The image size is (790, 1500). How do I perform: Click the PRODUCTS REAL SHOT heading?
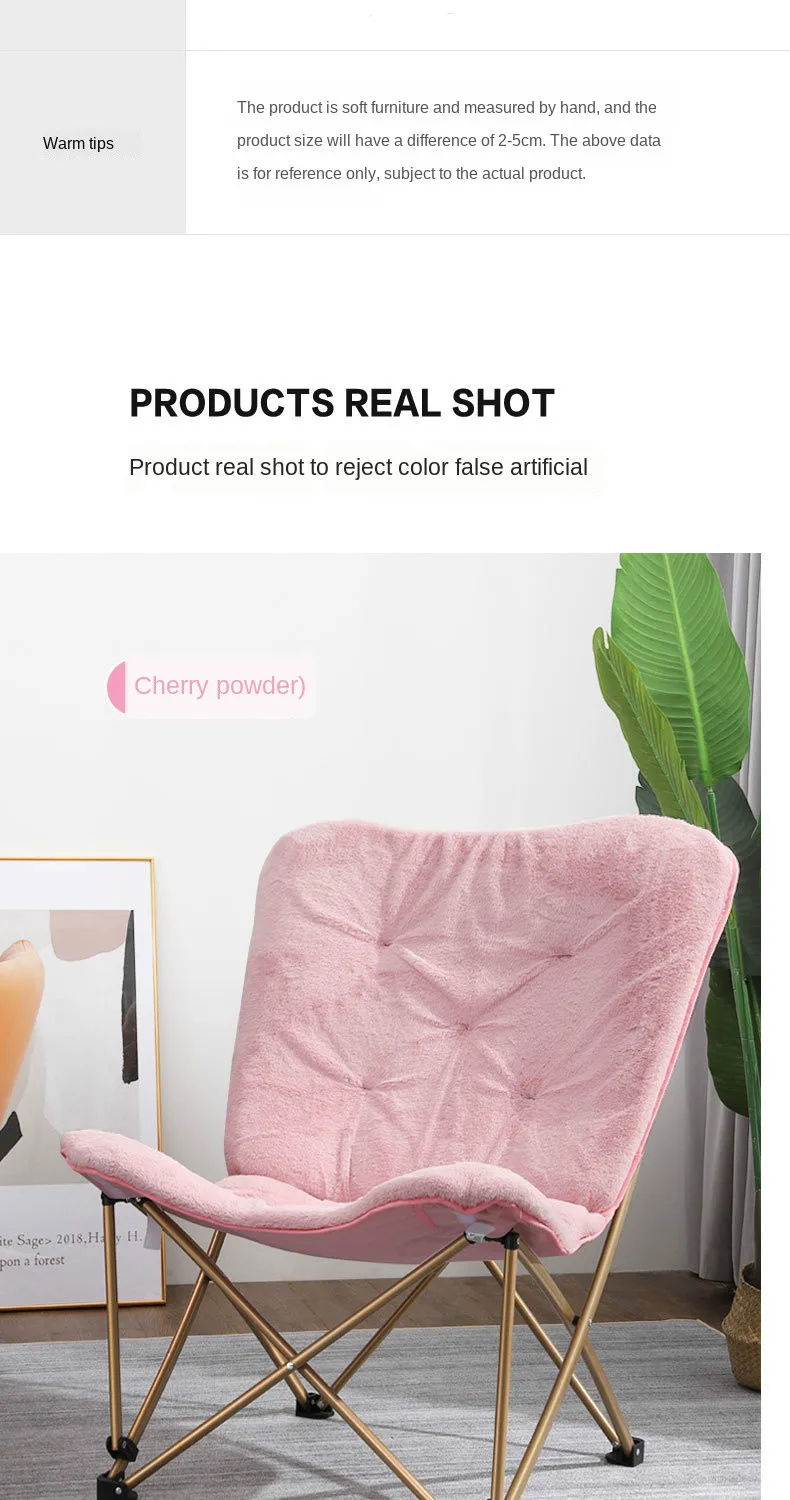click(x=342, y=403)
